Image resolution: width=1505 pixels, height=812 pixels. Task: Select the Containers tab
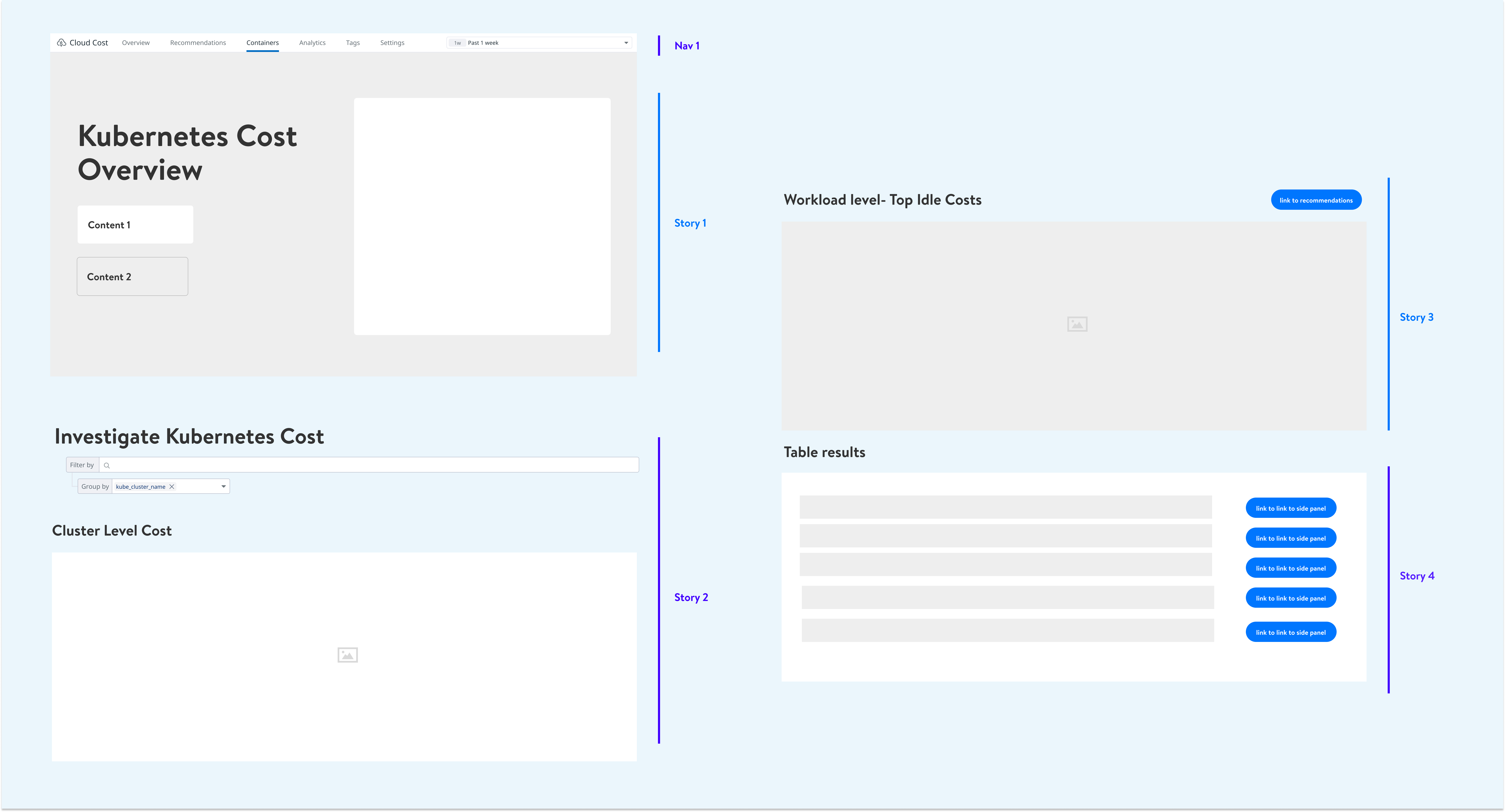(262, 43)
